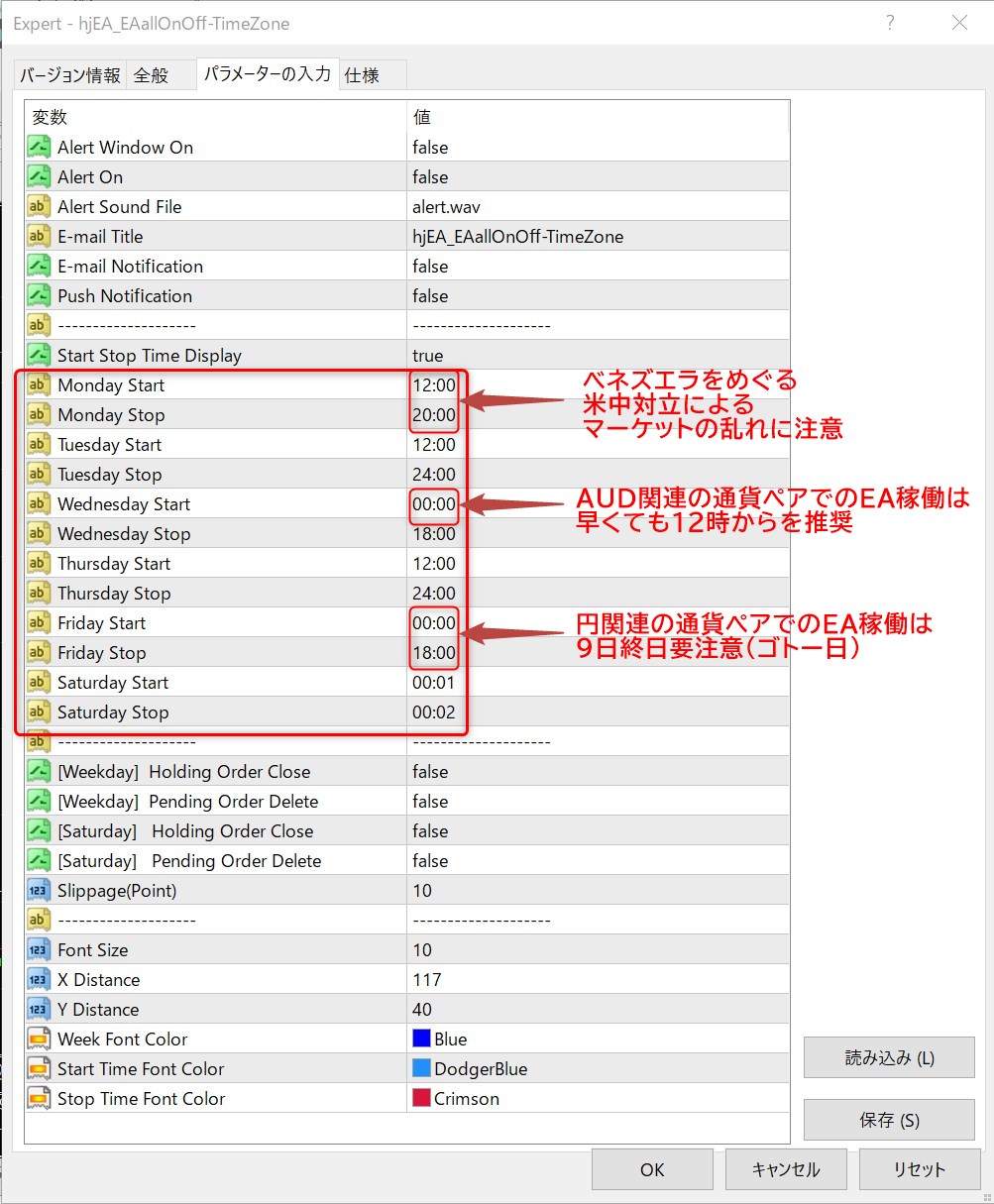994x1204 pixels.
Task: Toggle Start Stop Time Display true value
Action: [428, 356]
